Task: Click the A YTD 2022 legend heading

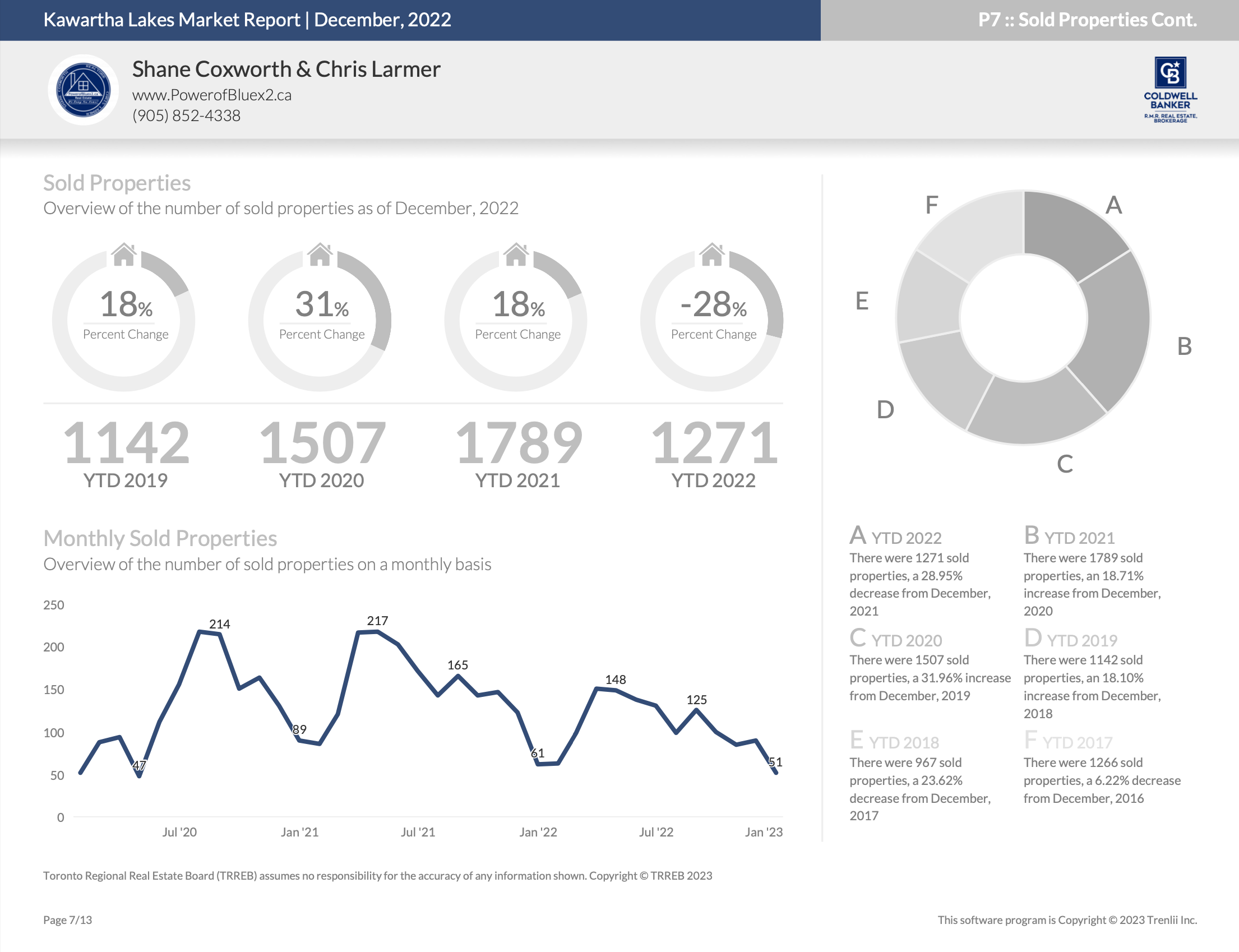Action: click(895, 535)
